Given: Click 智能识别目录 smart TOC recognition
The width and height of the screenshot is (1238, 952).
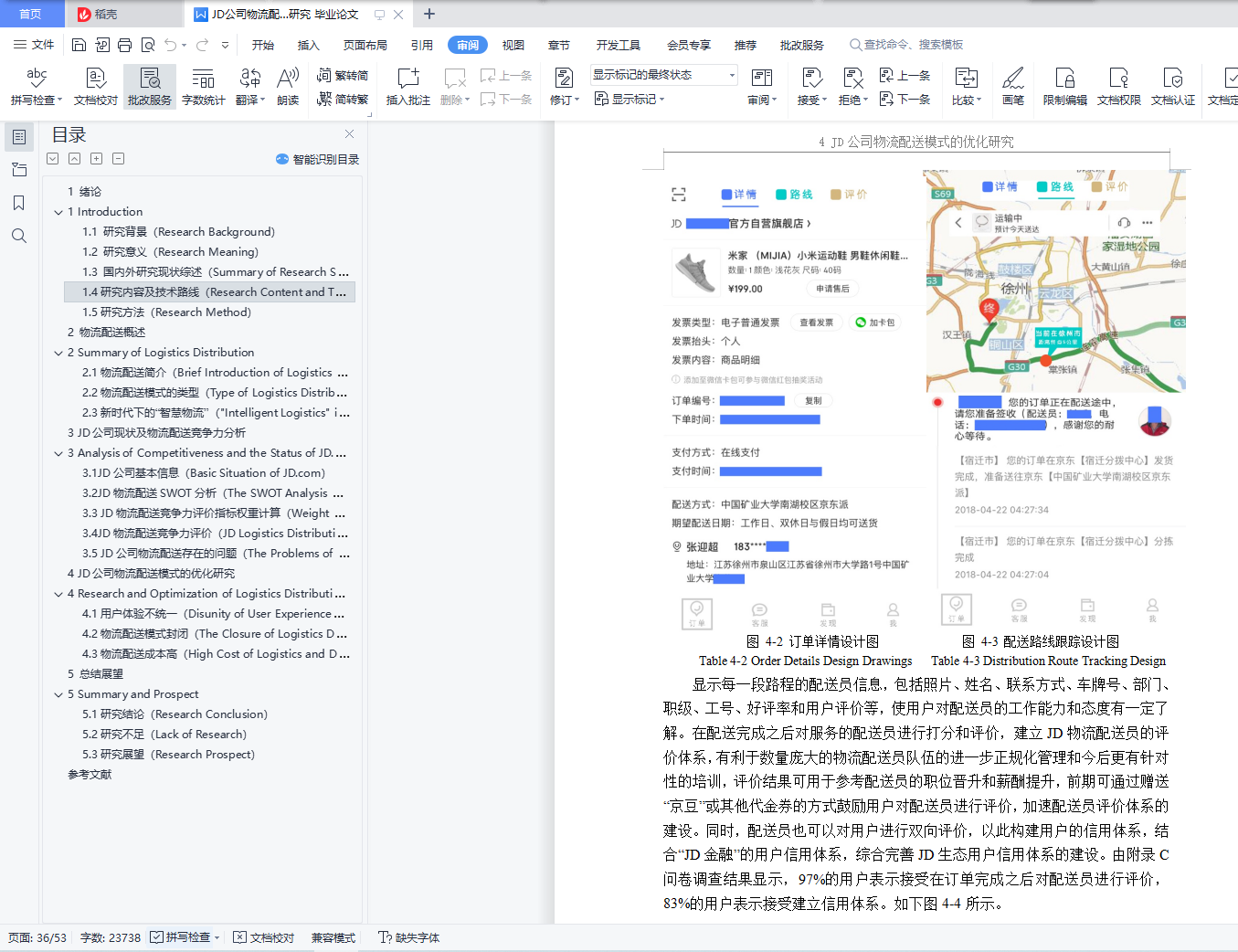Looking at the screenshot, I should tap(317, 159).
